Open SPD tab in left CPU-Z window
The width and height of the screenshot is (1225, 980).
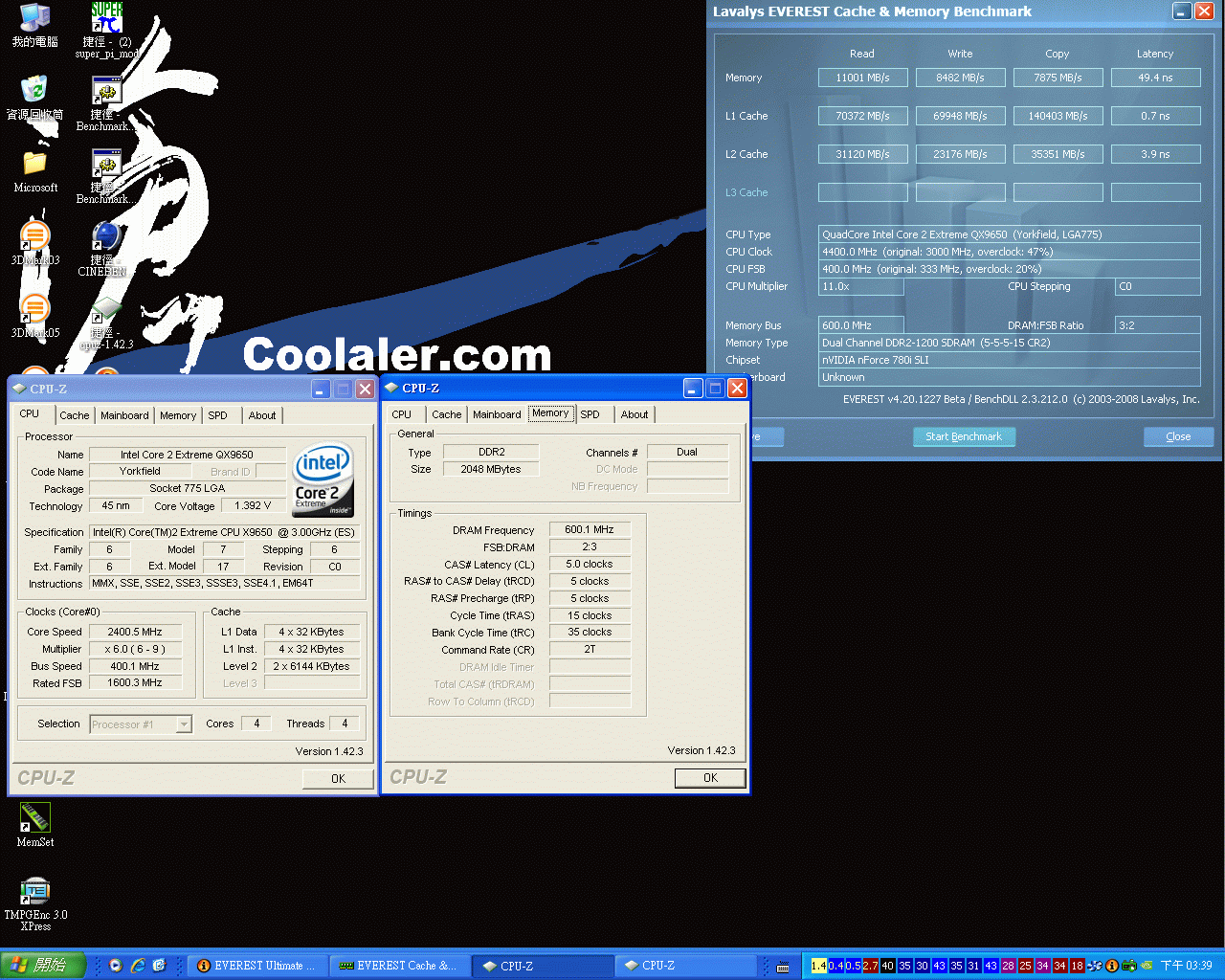(x=218, y=415)
